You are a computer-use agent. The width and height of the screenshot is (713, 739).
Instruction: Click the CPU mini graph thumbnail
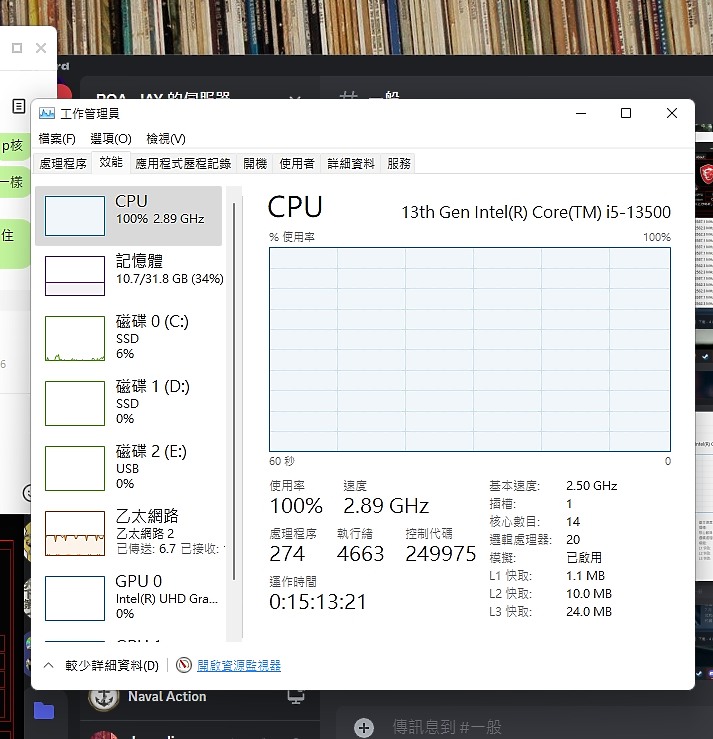[x=75, y=216]
